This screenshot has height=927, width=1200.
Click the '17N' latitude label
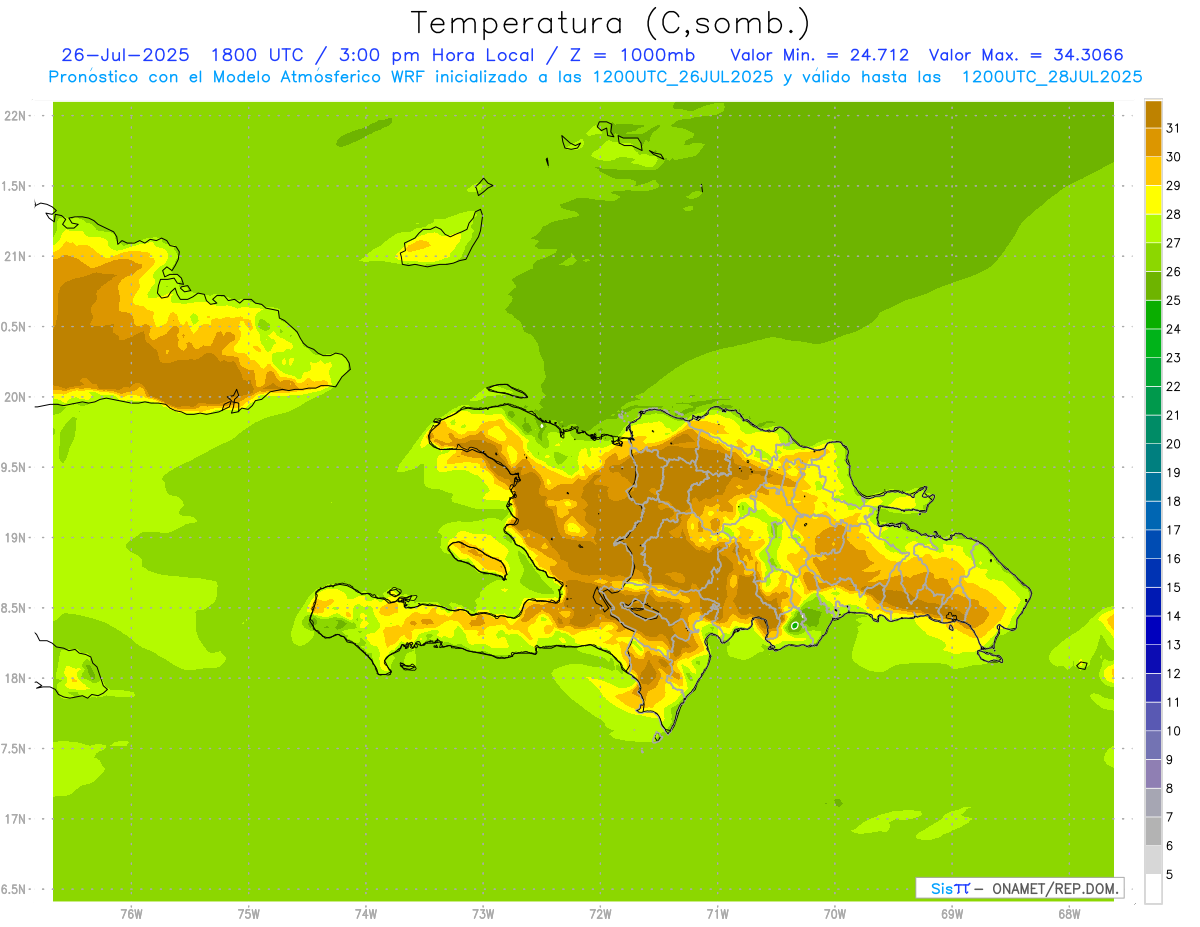coord(15,819)
